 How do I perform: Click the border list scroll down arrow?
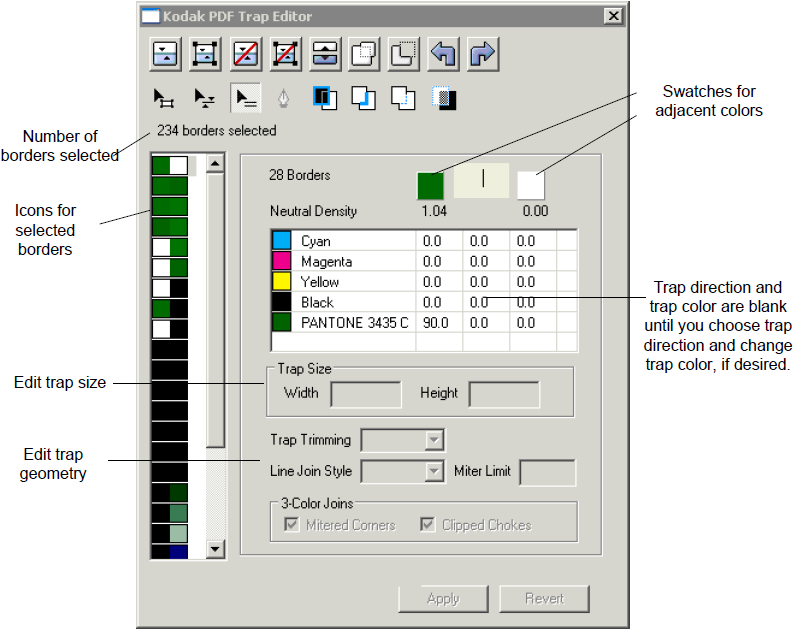[x=215, y=549]
